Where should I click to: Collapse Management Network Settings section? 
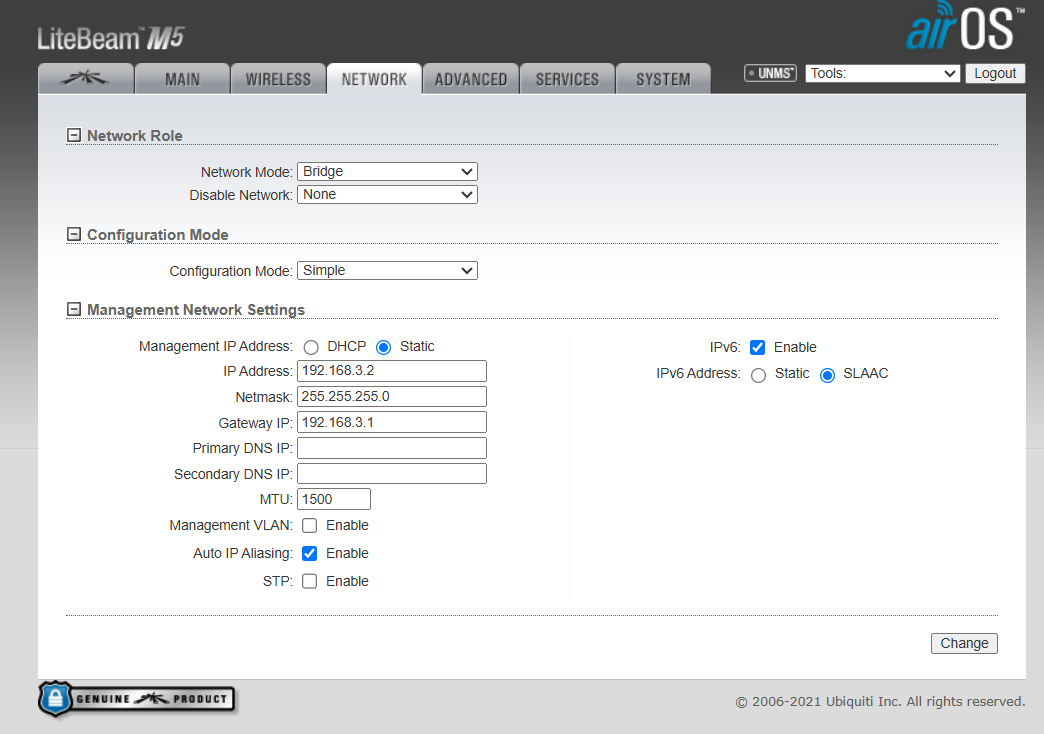tap(73, 310)
